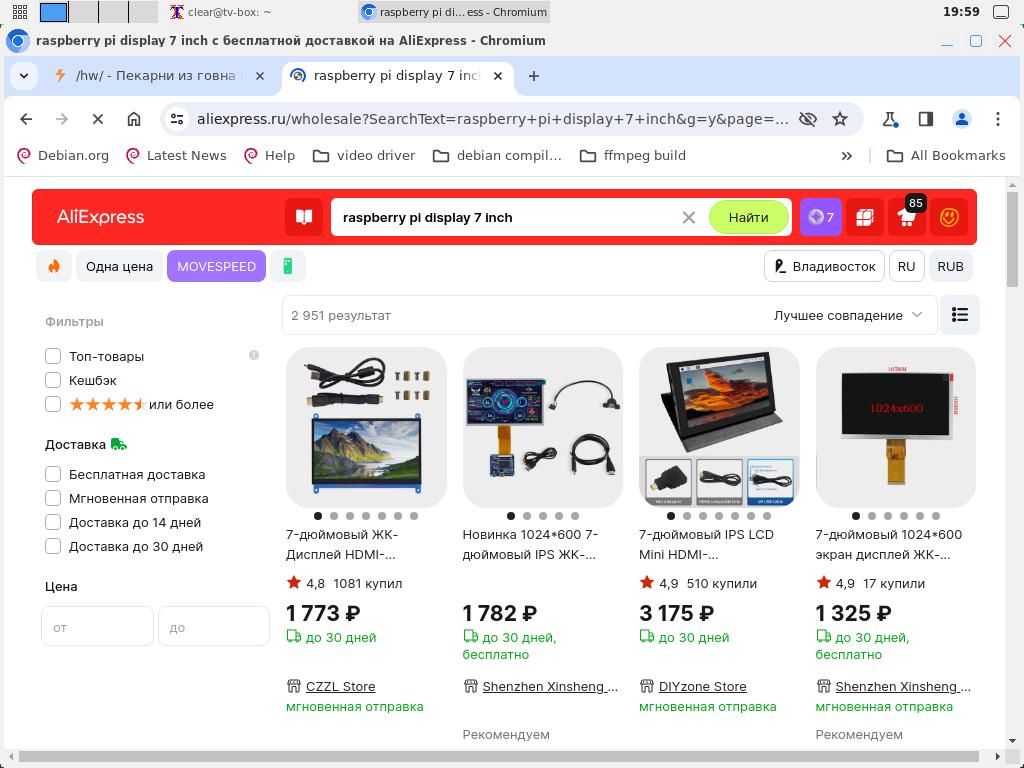Switch to the /hw/ Пекарни tab
This screenshot has height=768, width=1024.
click(x=155, y=76)
